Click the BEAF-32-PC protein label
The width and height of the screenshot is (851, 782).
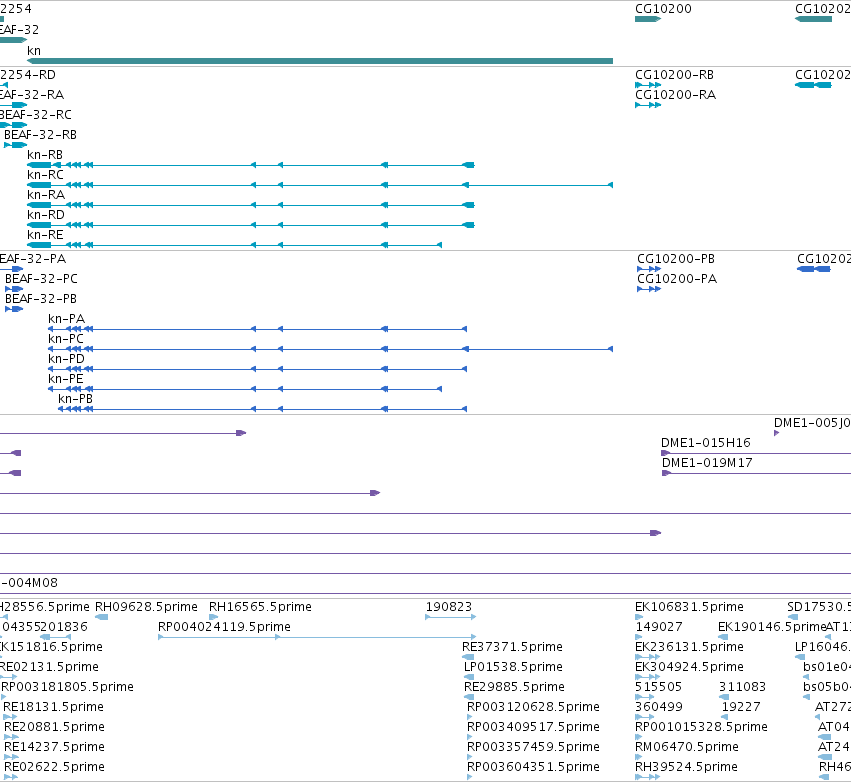[x=41, y=279]
